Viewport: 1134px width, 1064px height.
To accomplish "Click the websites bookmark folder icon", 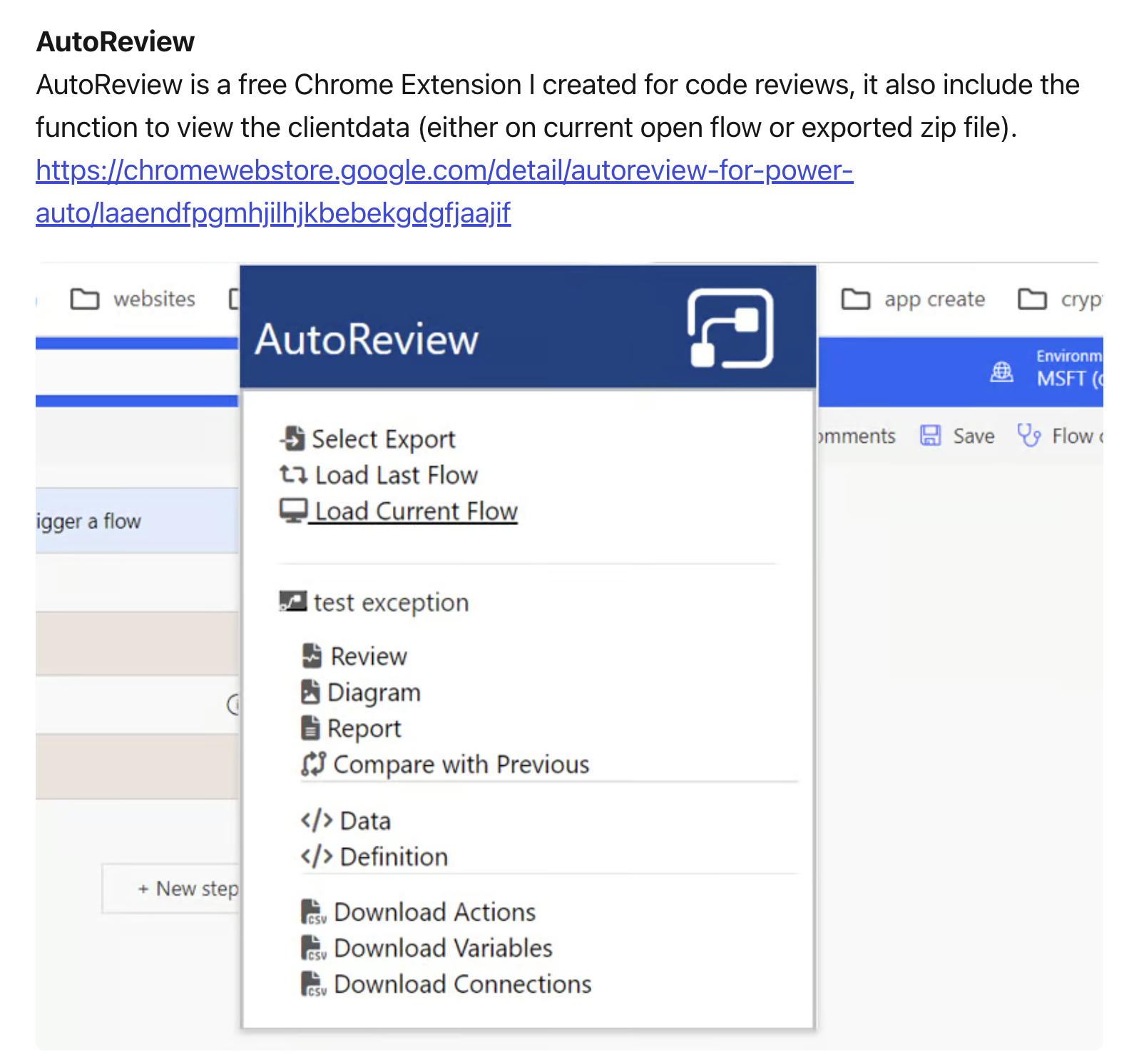I will [85, 299].
